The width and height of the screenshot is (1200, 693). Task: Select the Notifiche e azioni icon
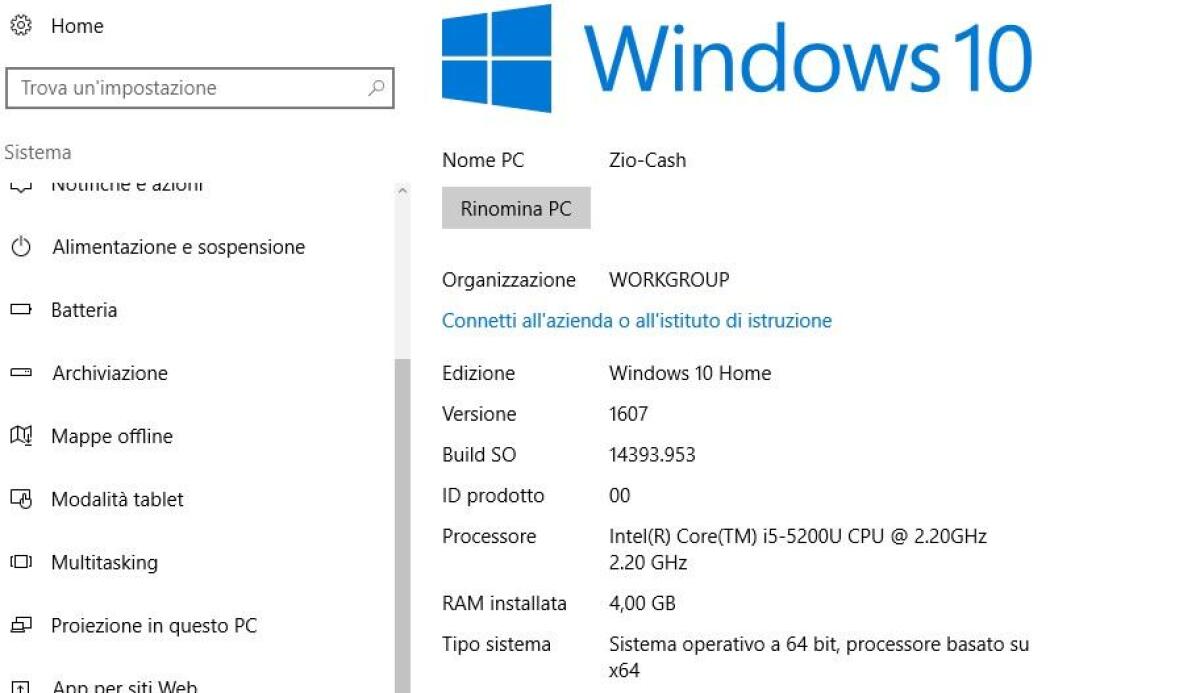[x=19, y=184]
